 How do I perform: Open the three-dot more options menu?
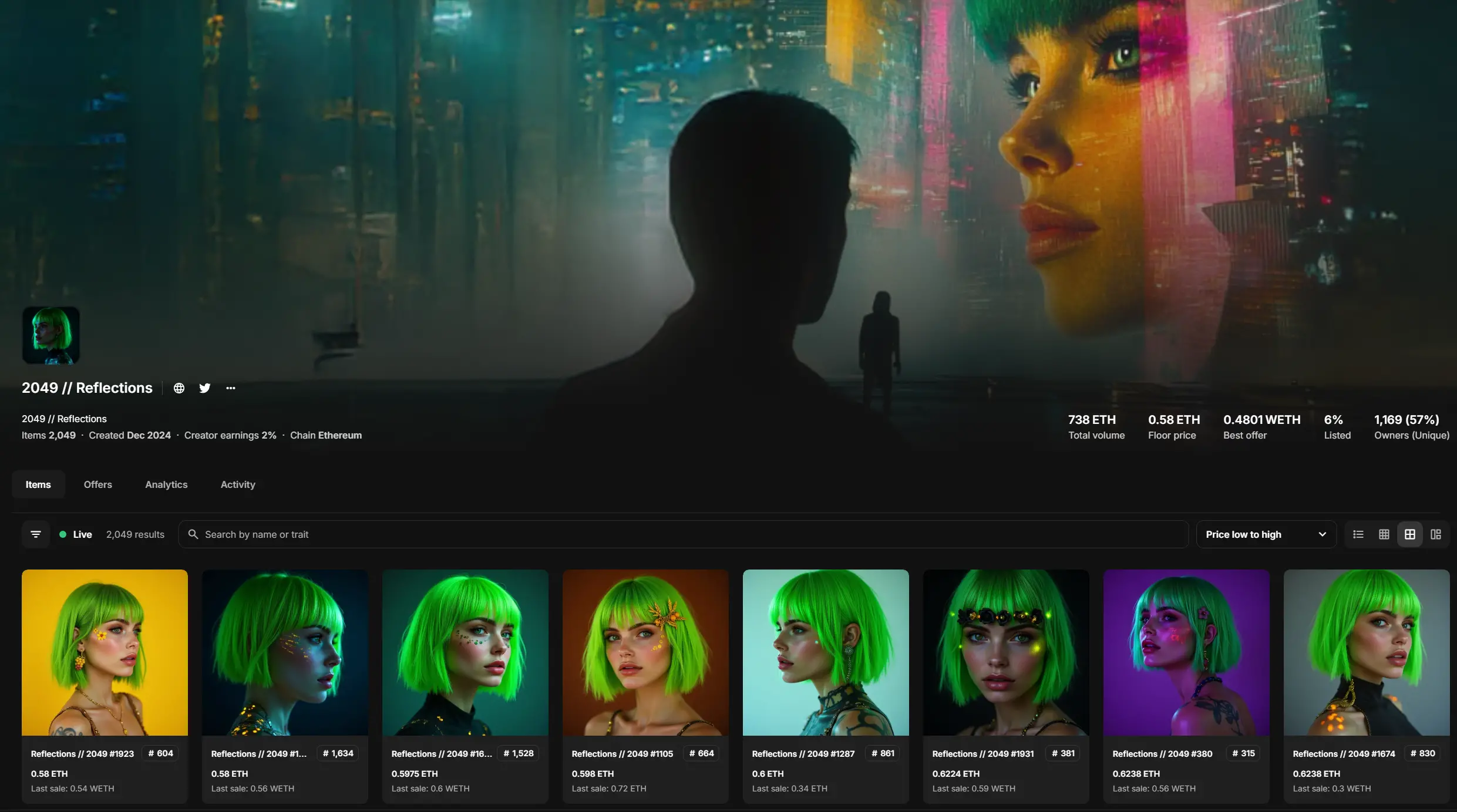point(231,388)
